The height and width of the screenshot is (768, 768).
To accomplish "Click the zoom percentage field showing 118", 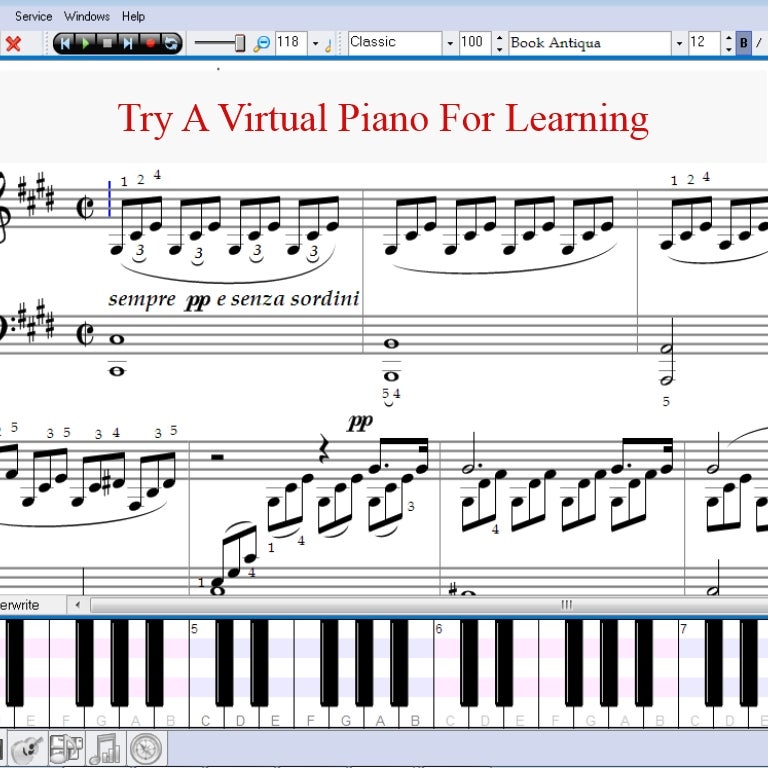I will (x=291, y=43).
